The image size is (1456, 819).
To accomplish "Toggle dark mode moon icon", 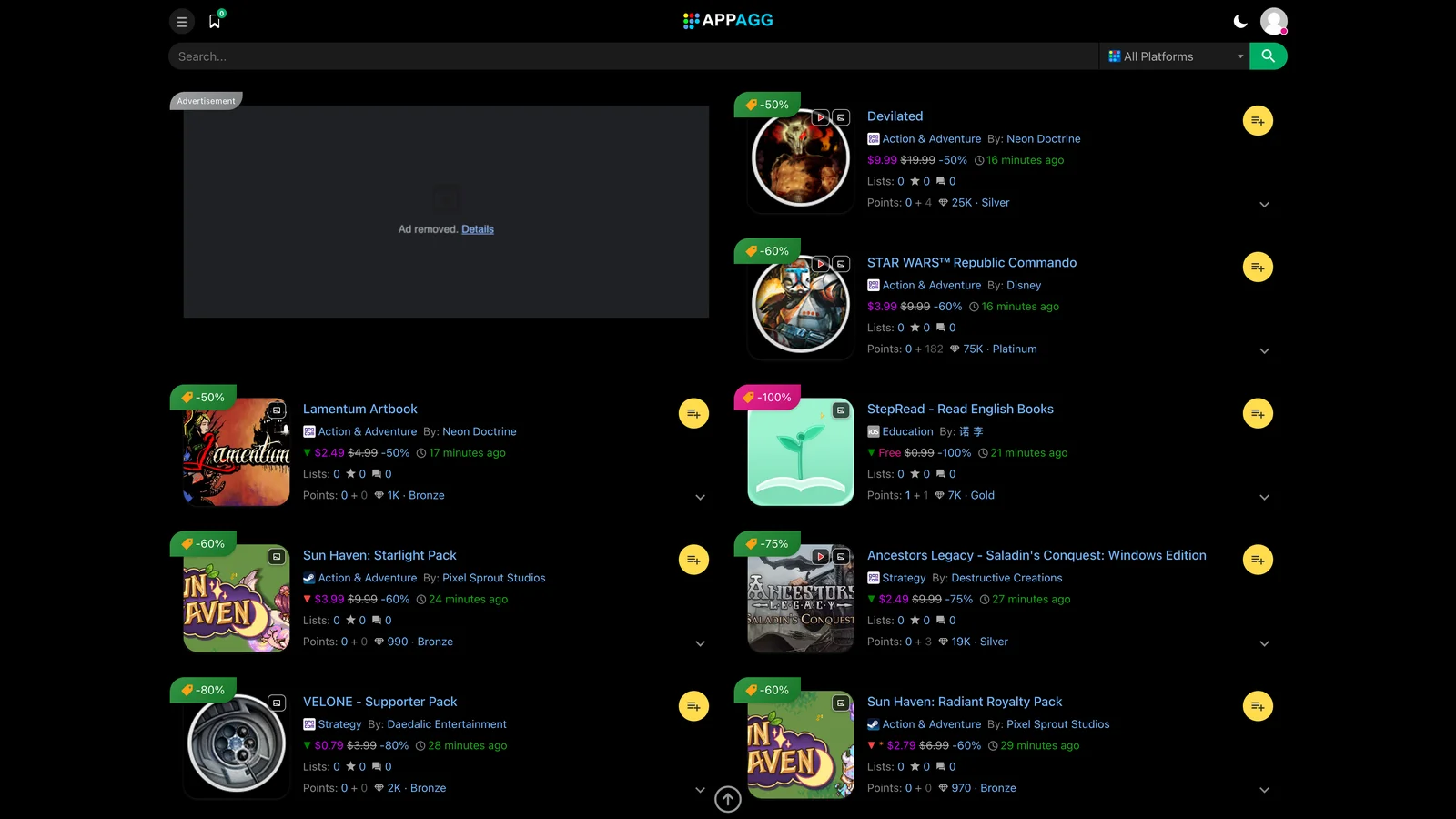I will pos(1240,21).
